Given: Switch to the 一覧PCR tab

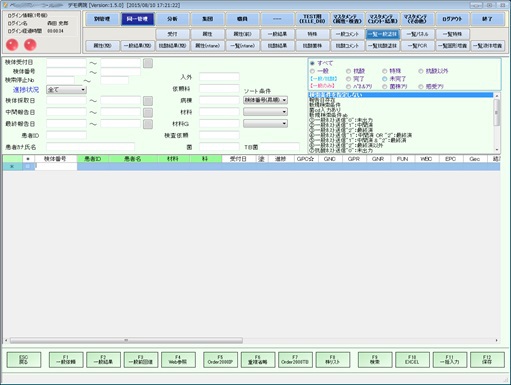Looking at the screenshot, I should tap(417, 46).
